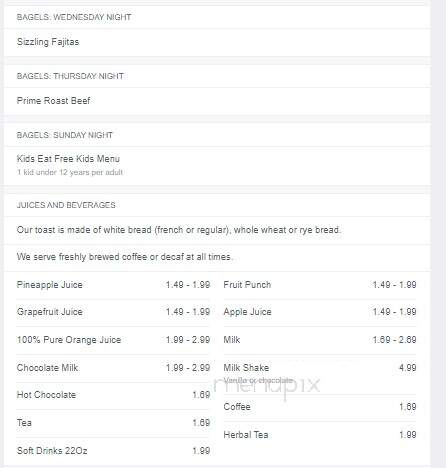Click the Bagels: Wednesday Night section header
Screen dimensions: 446x468
click(74, 17)
